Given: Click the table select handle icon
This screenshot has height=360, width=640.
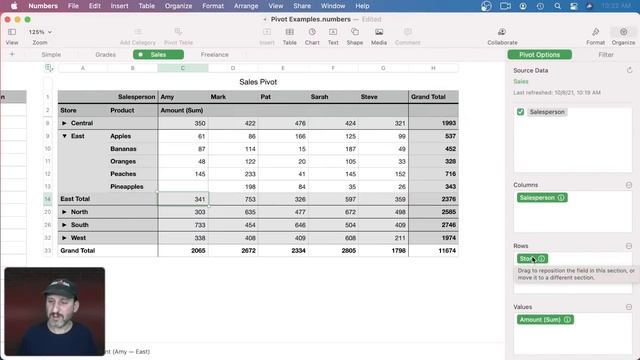Looking at the screenshot, I should (49, 68).
